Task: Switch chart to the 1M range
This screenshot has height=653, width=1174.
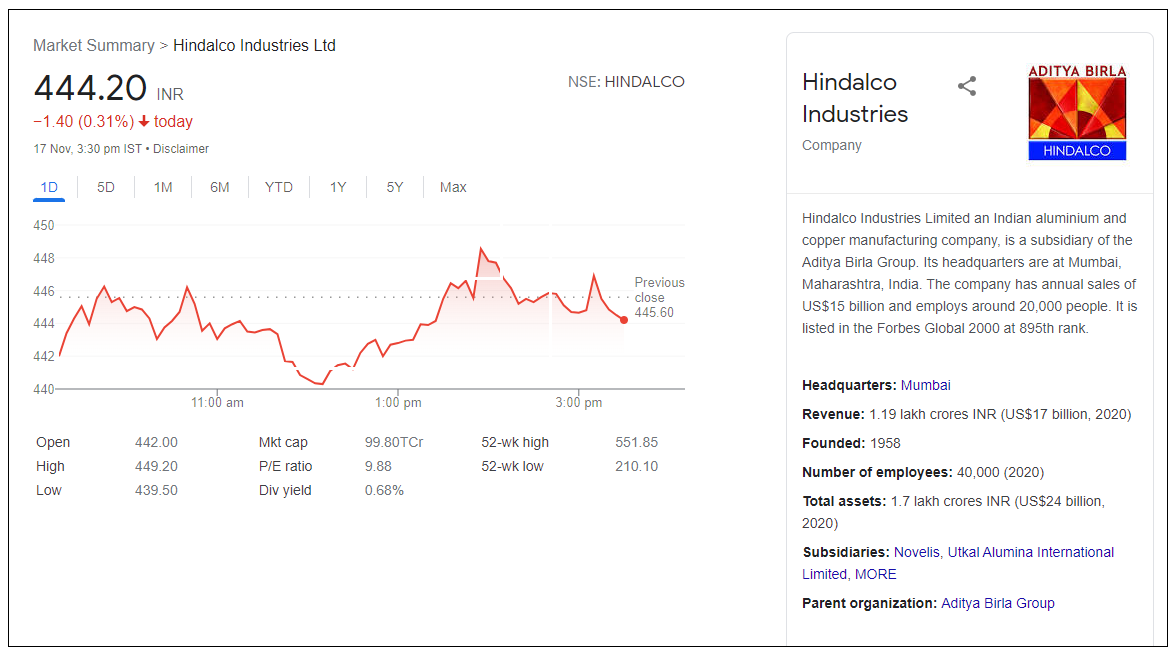Action: (162, 187)
